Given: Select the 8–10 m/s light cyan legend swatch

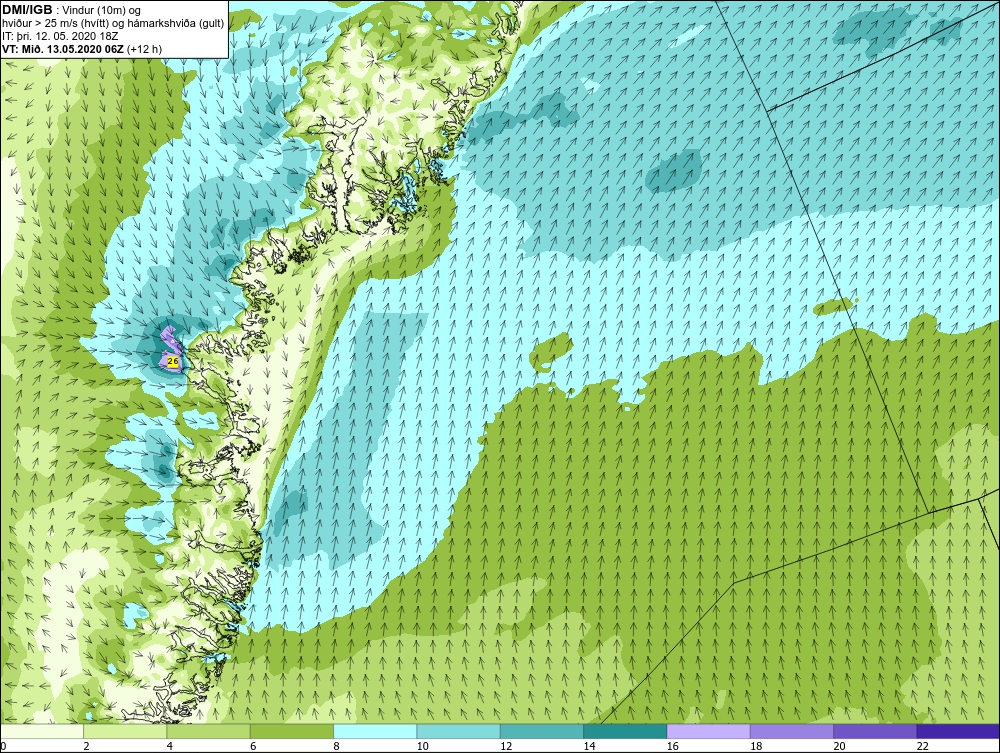Looking at the screenshot, I should (375, 731).
